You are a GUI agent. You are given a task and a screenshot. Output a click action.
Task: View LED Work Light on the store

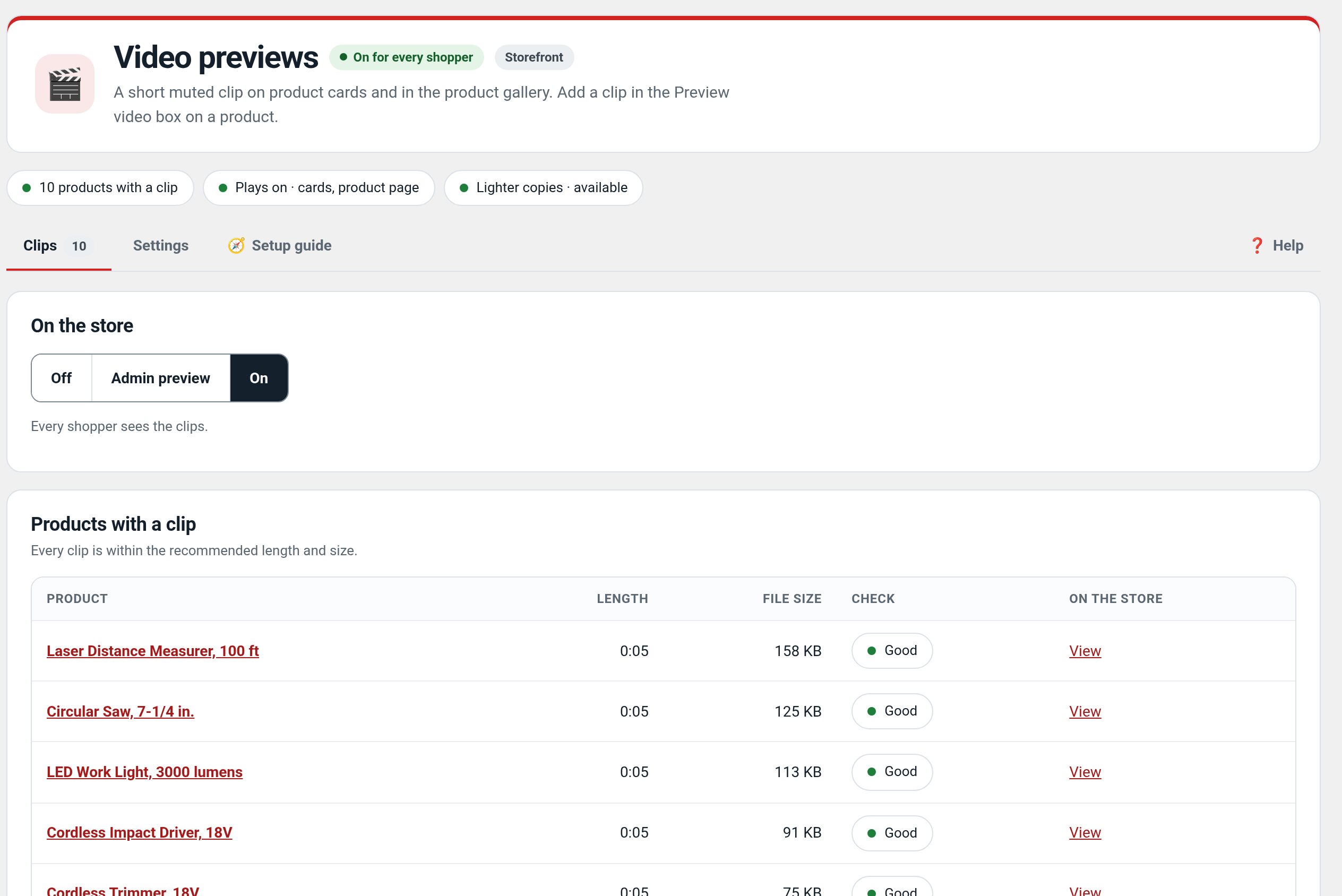tap(1085, 772)
